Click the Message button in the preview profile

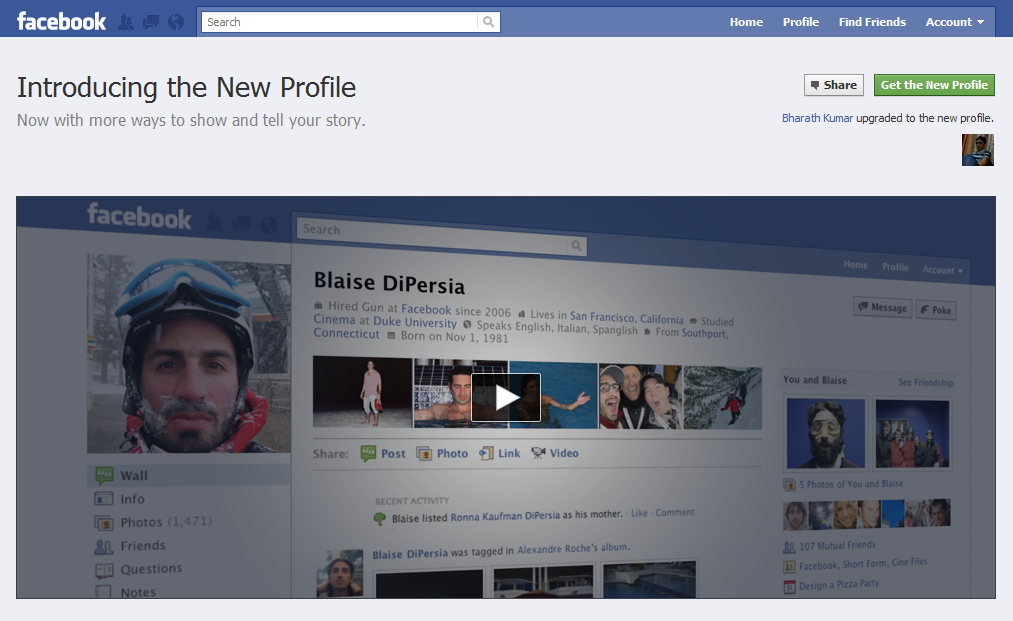click(x=882, y=308)
